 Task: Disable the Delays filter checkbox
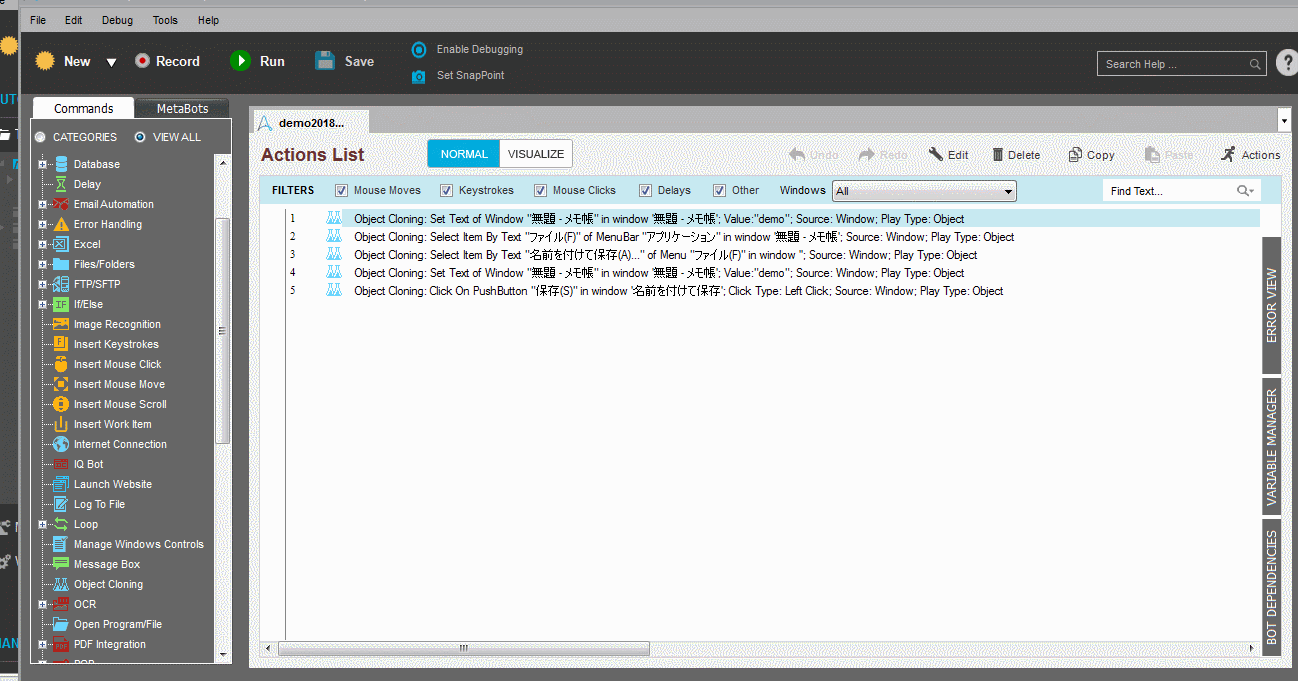[x=646, y=190]
